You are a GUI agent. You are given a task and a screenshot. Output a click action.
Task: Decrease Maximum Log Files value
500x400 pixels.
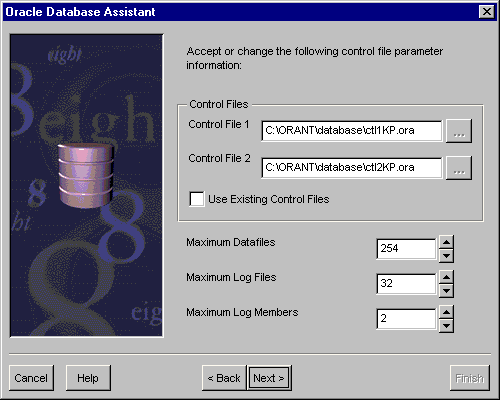[x=446, y=291]
